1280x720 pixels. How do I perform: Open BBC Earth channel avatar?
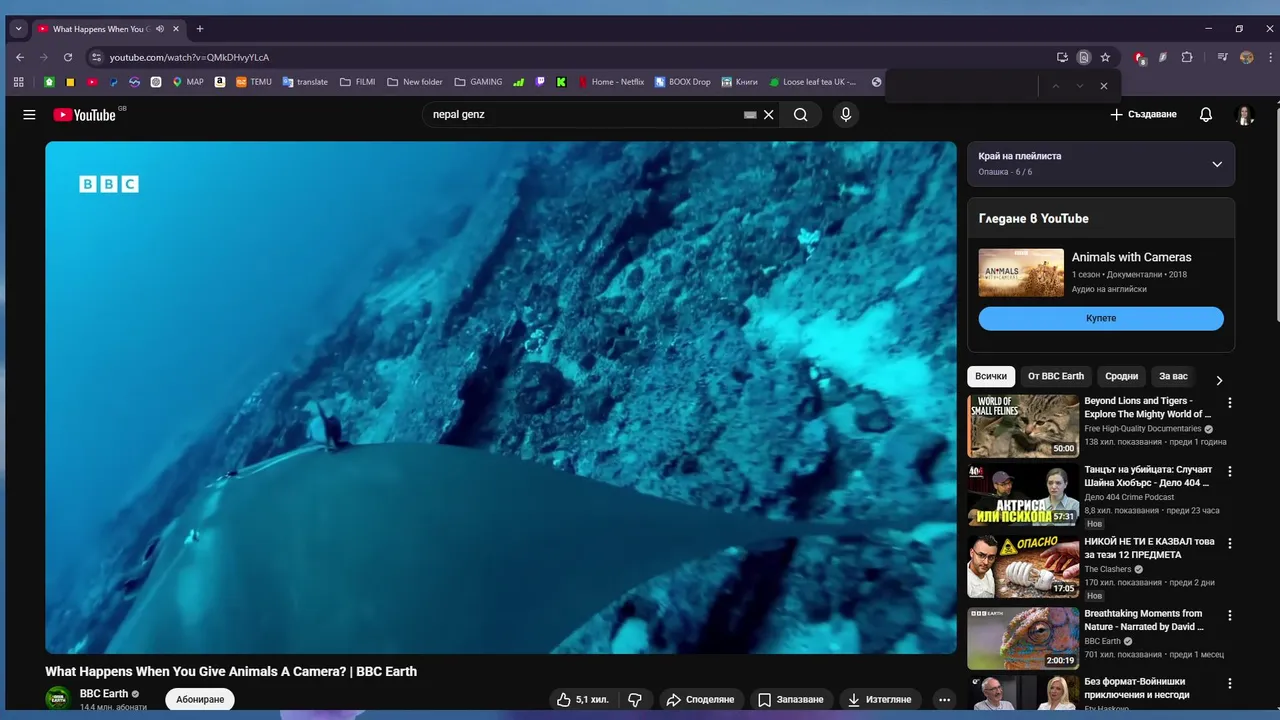59,698
